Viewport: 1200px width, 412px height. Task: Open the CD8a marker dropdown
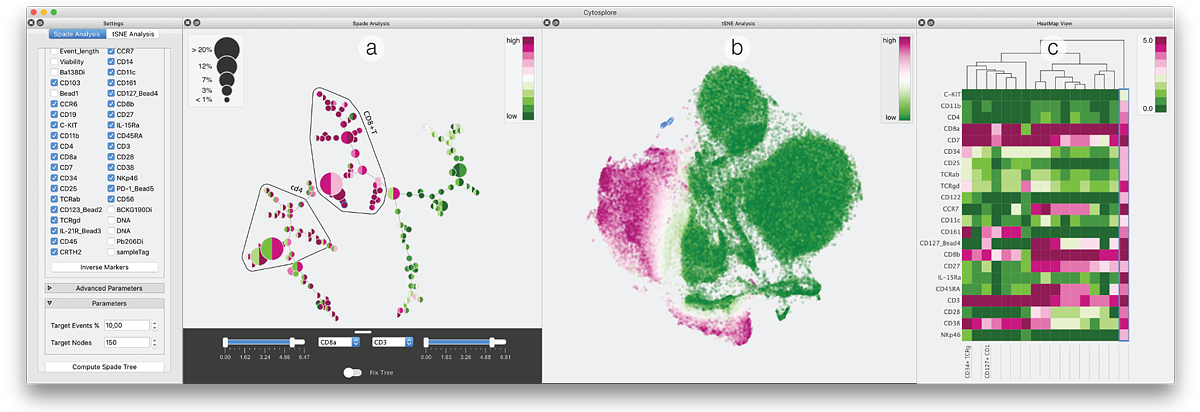pyautogui.click(x=338, y=342)
